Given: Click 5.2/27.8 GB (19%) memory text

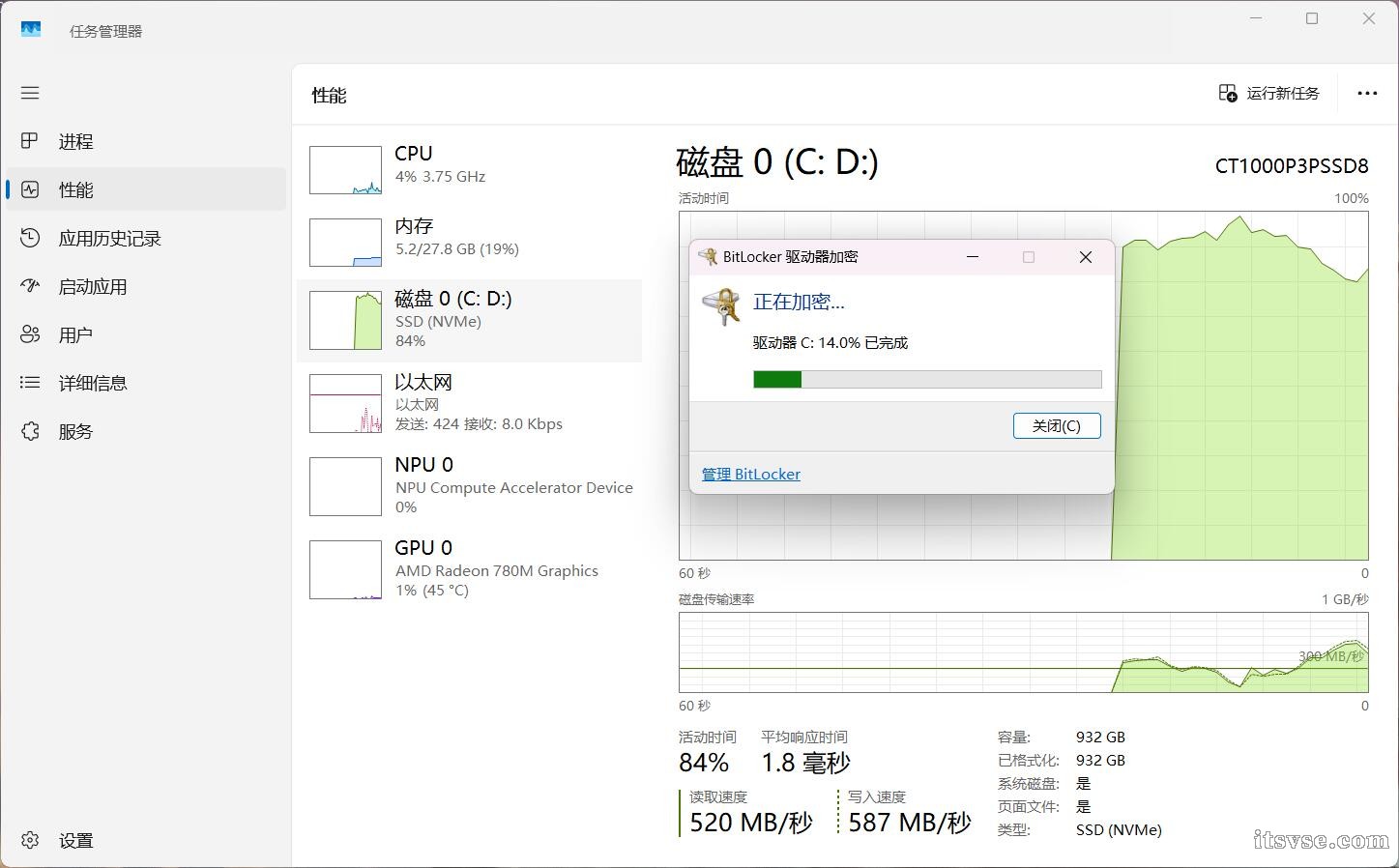Looking at the screenshot, I should (x=457, y=249).
